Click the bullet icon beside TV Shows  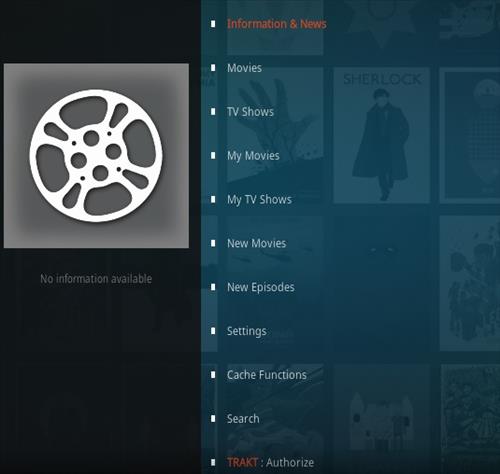213,111
